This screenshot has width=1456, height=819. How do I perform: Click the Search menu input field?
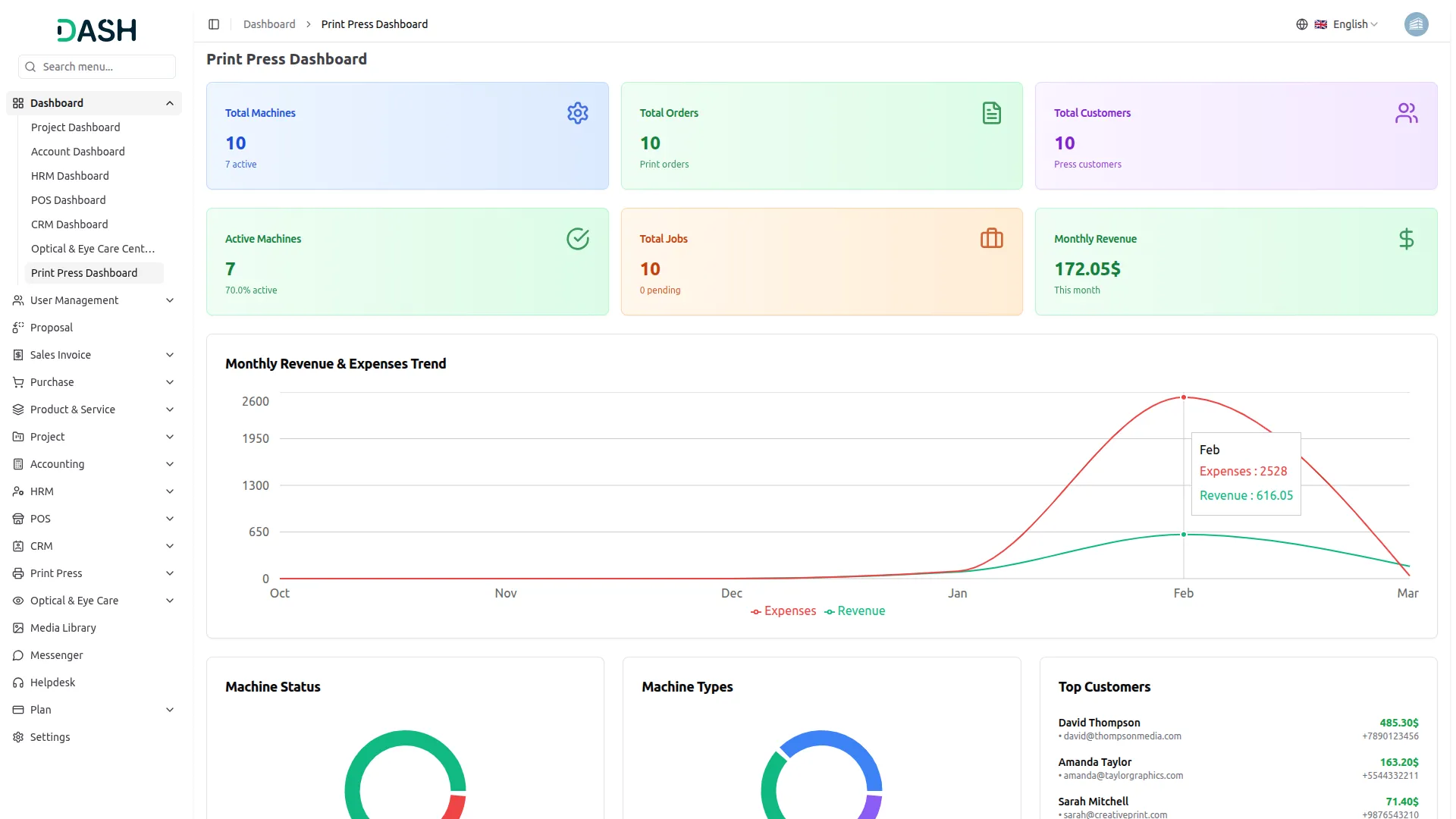97,67
